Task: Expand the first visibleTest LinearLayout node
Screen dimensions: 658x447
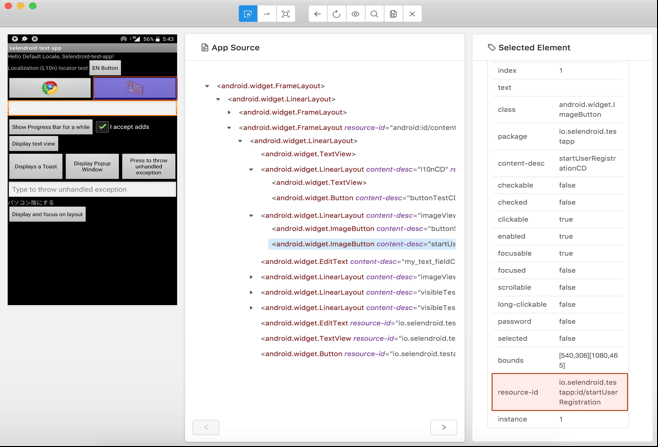Action: 251,293
